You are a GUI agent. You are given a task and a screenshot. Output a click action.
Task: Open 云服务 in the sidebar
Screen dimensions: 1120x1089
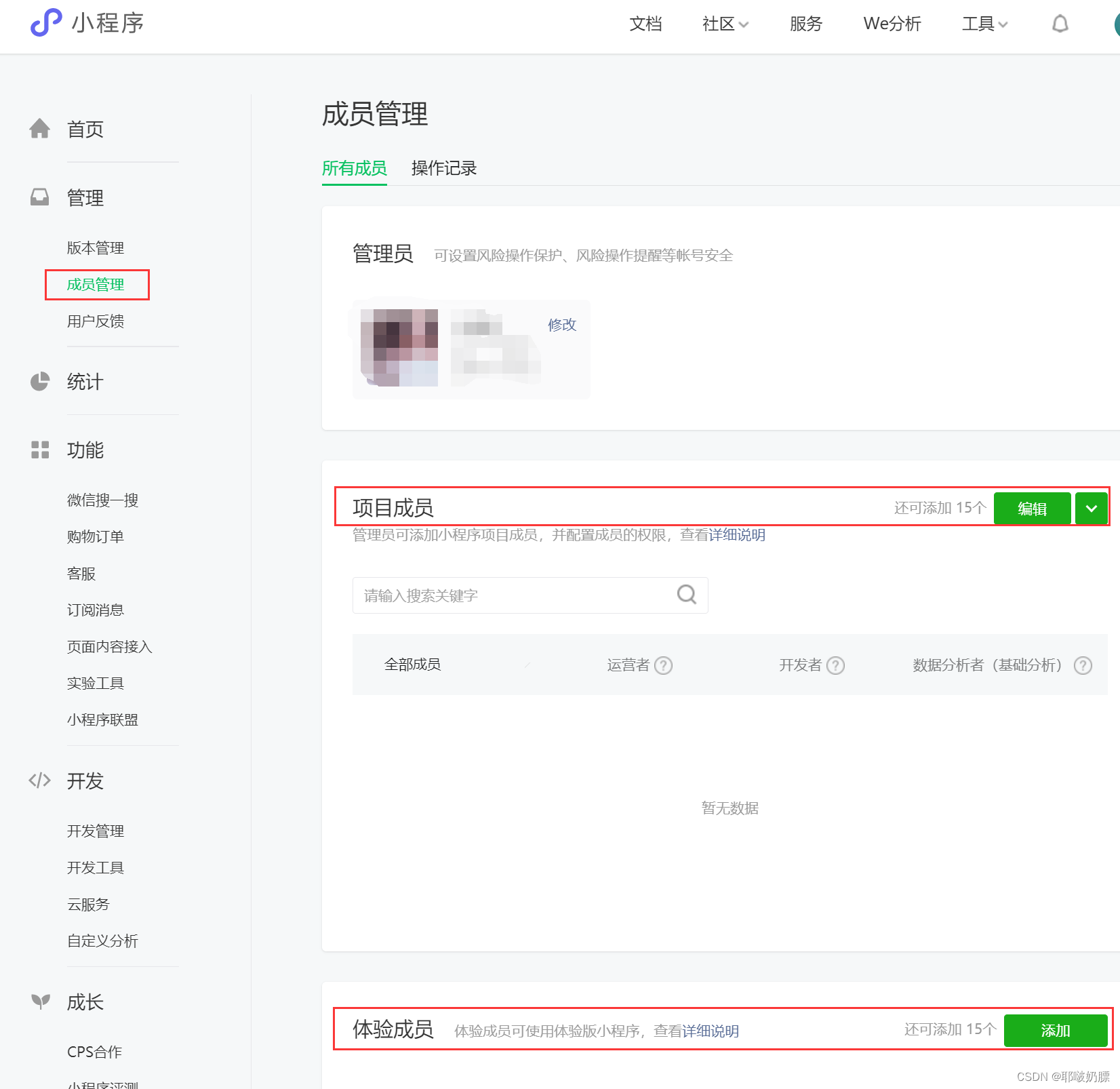tap(88, 905)
